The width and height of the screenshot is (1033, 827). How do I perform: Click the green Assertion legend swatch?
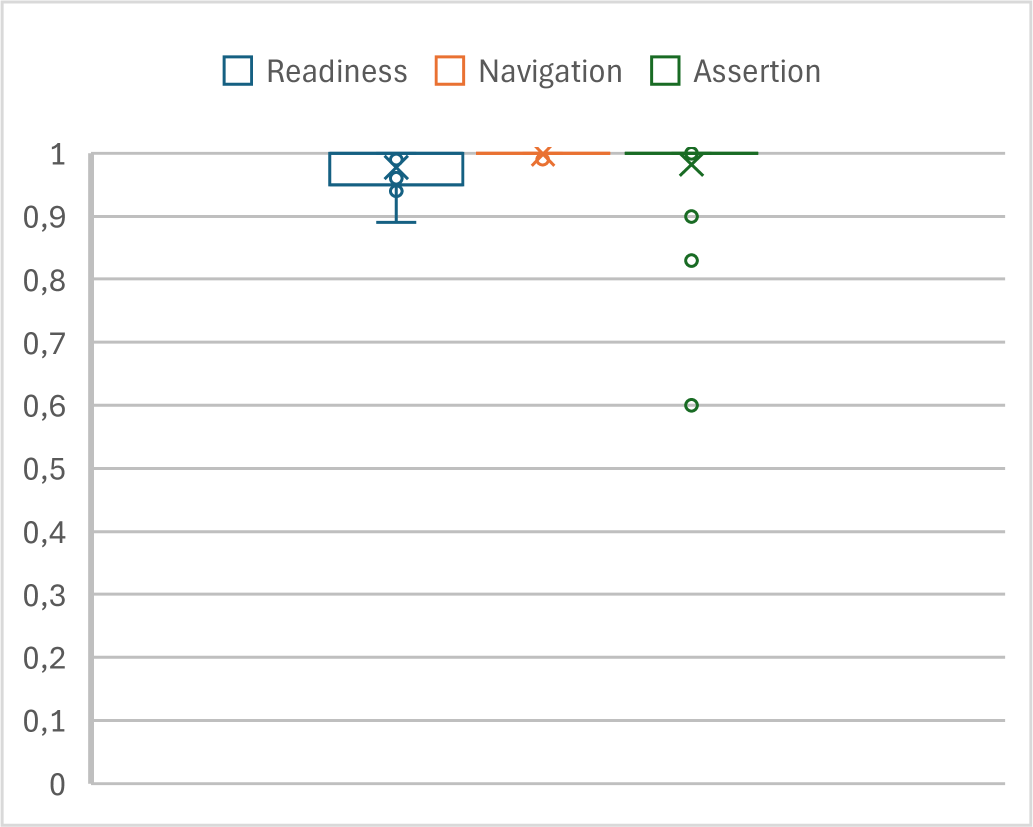click(665, 71)
